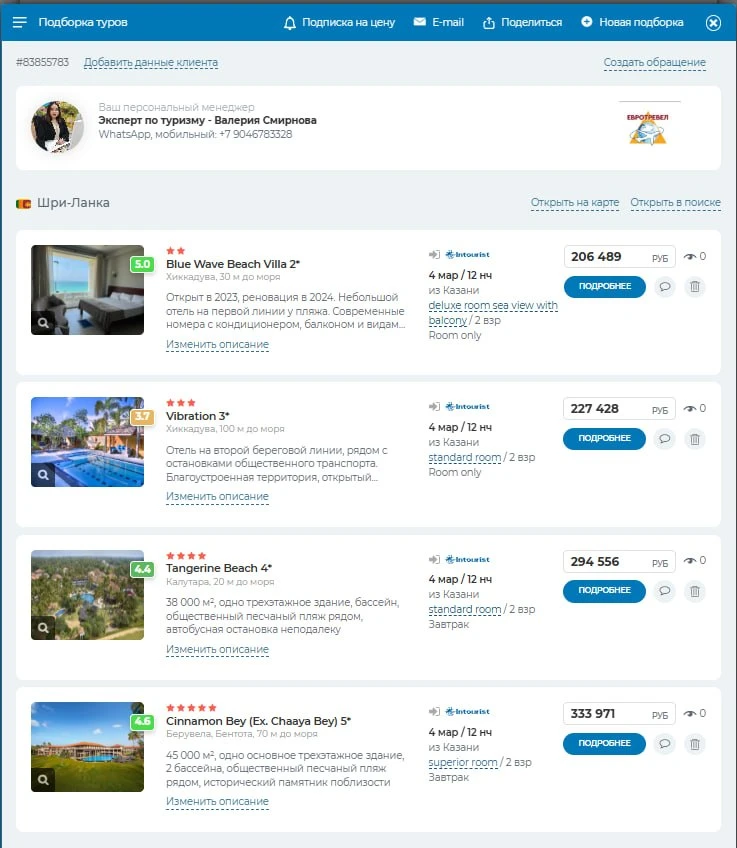Open the magnifier on Blue Wave Beach Villa photo

click(43, 323)
